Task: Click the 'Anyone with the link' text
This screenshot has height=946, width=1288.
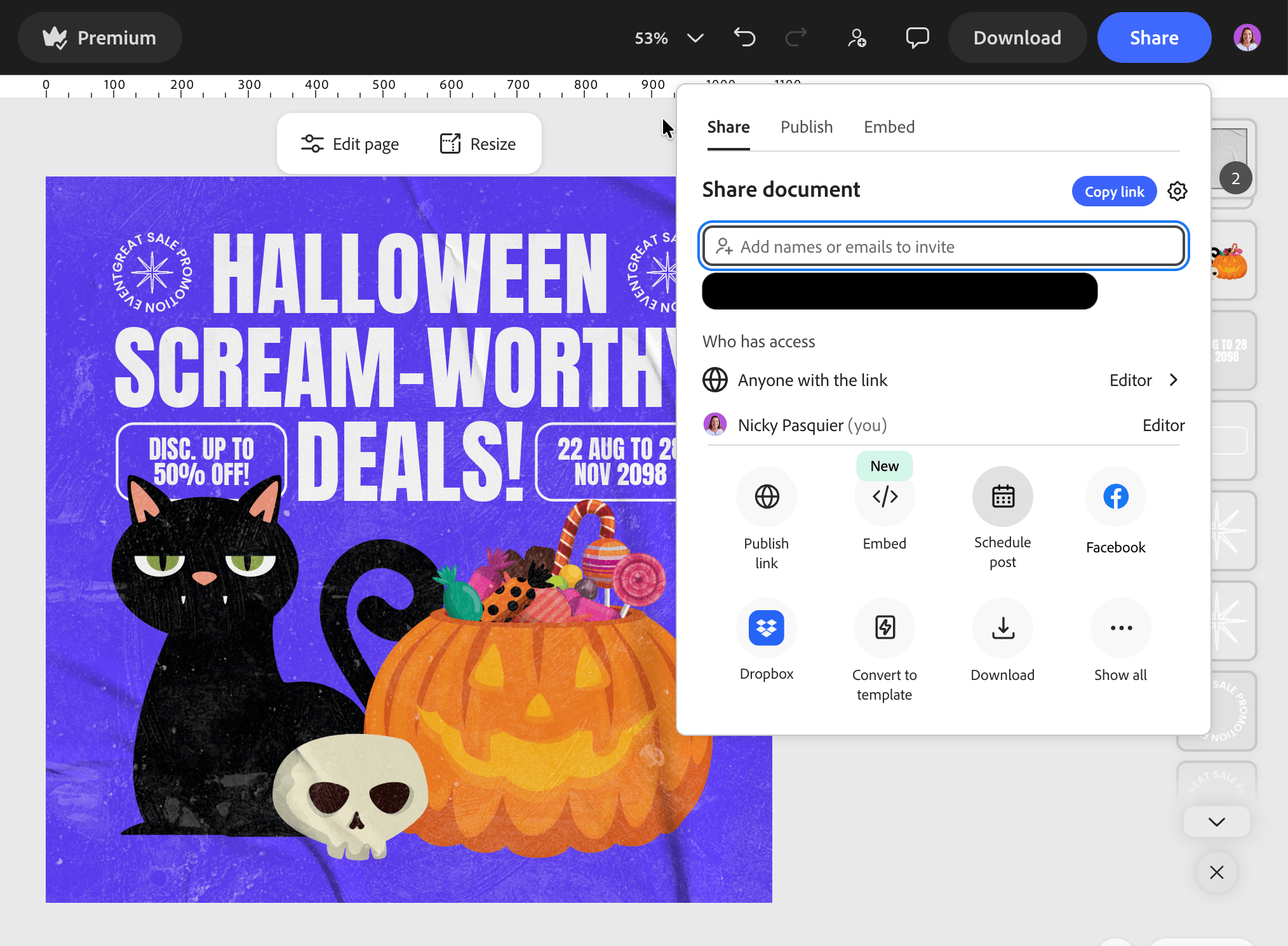Action: (812, 380)
